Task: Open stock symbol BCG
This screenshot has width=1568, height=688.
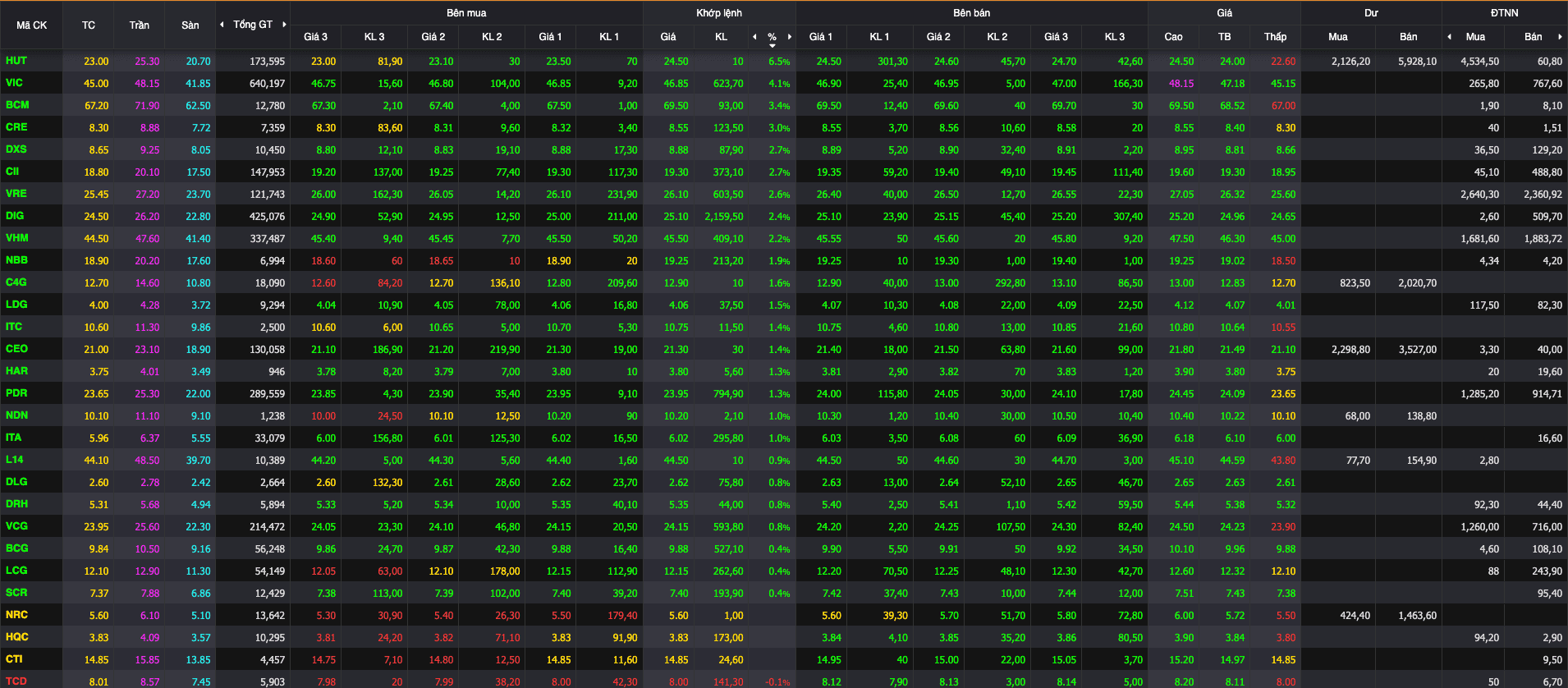Action: click(x=16, y=548)
